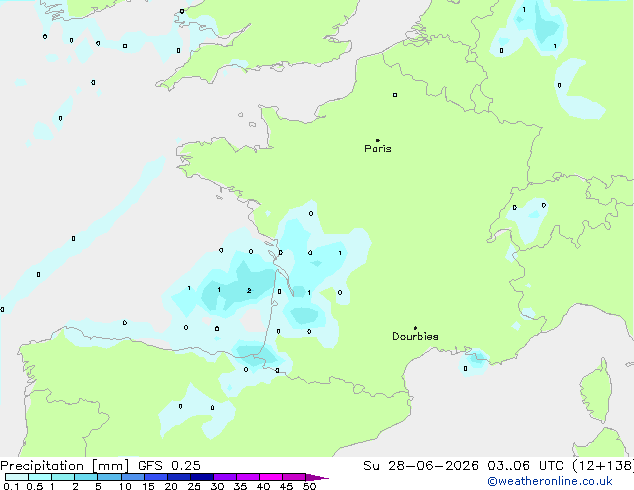This screenshot has width=634, height=490.
Task: Pick the 15–20 mm legend swatch
Action: coord(155,477)
